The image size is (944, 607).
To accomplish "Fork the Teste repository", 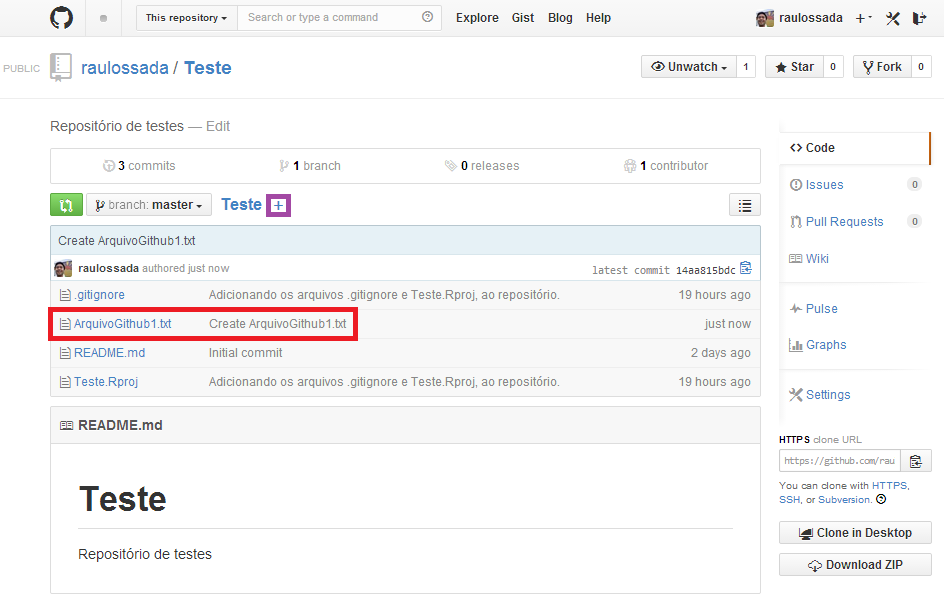I will [x=882, y=67].
